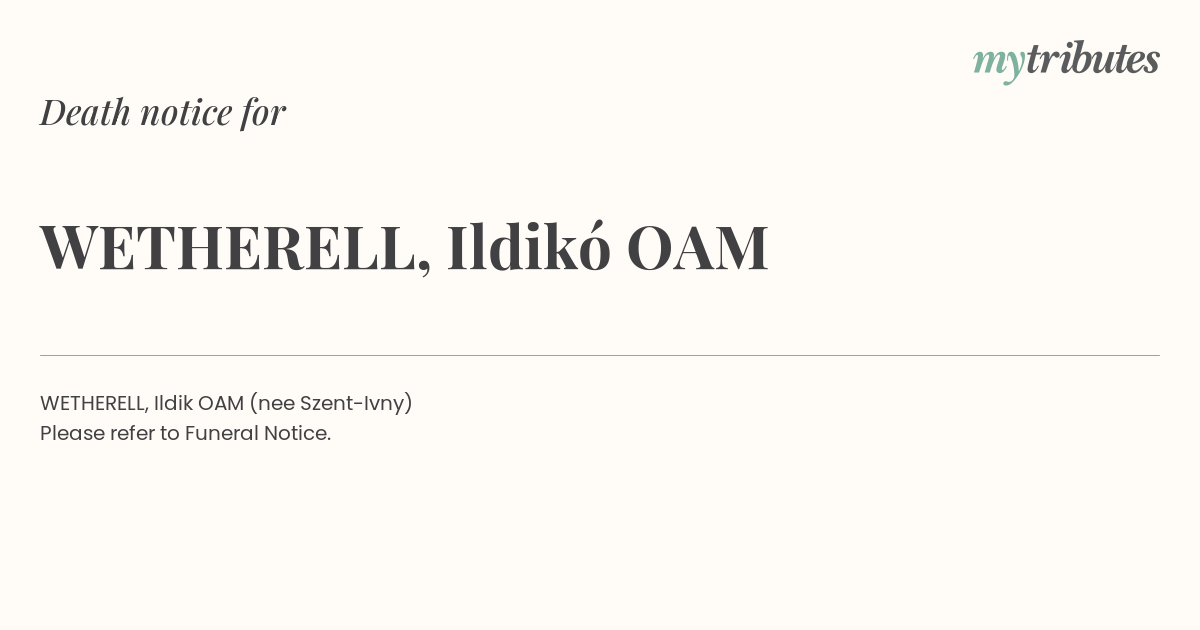Click the large "WETHERELL," surname in the title
1200x630 pixels.
[x=236, y=248]
